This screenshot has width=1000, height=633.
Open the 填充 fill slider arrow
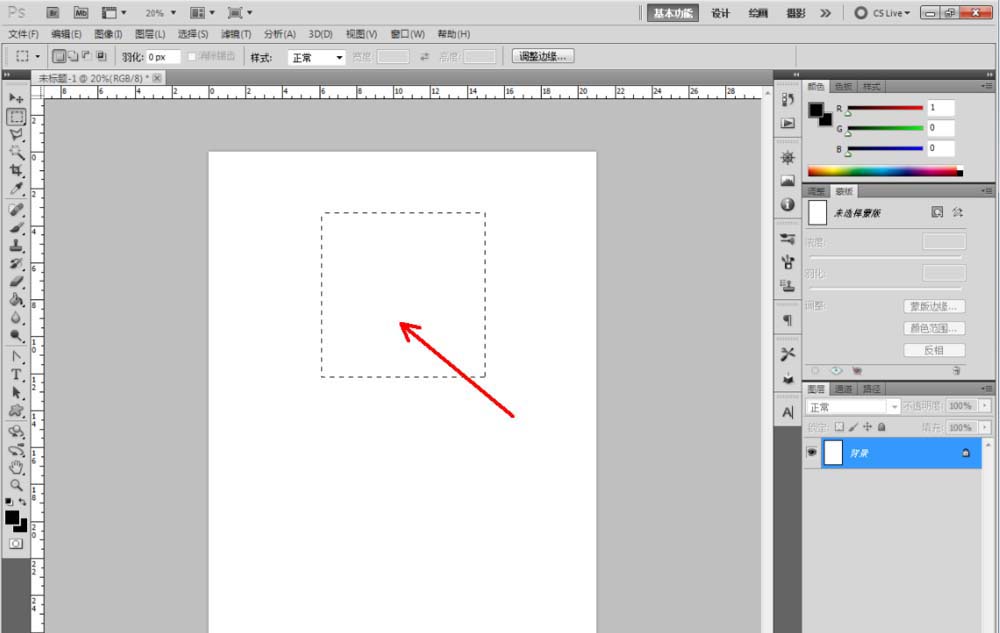point(985,427)
